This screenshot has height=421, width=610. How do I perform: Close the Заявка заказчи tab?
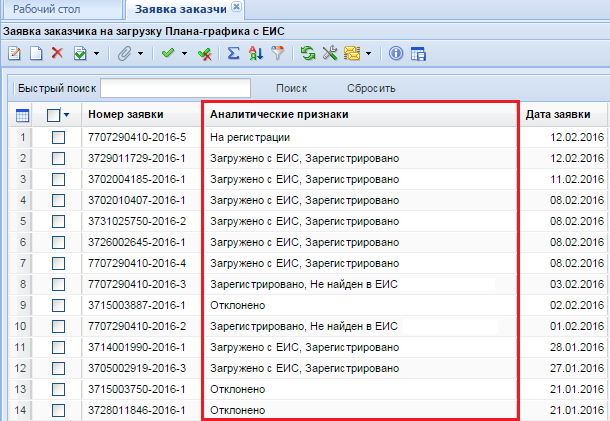tap(236, 8)
